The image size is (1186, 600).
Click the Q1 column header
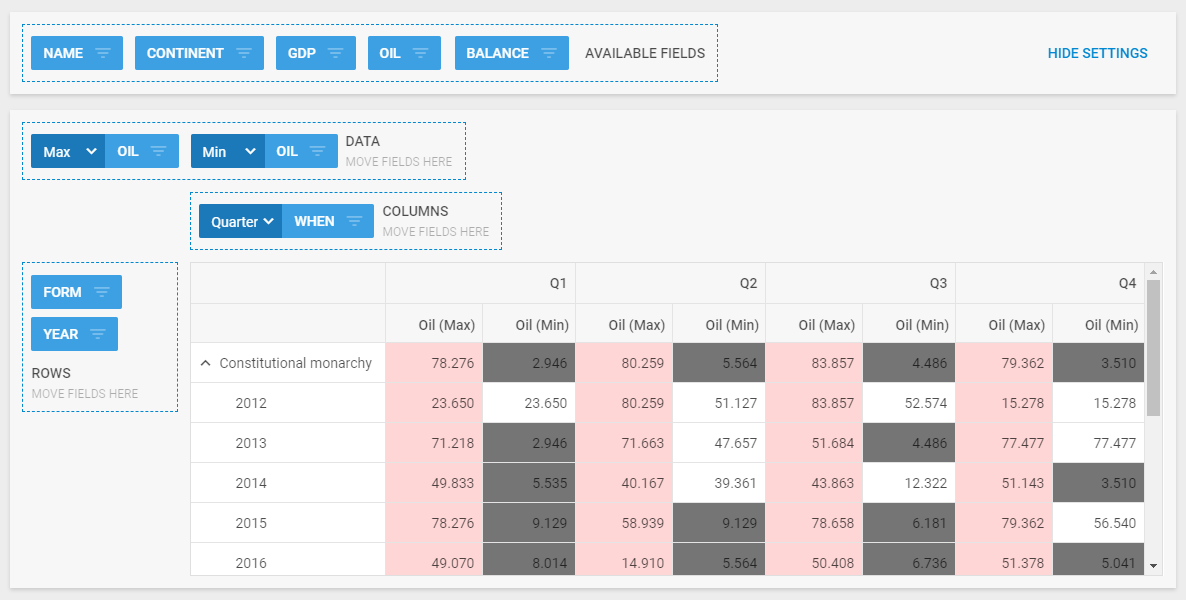coord(480,283)
